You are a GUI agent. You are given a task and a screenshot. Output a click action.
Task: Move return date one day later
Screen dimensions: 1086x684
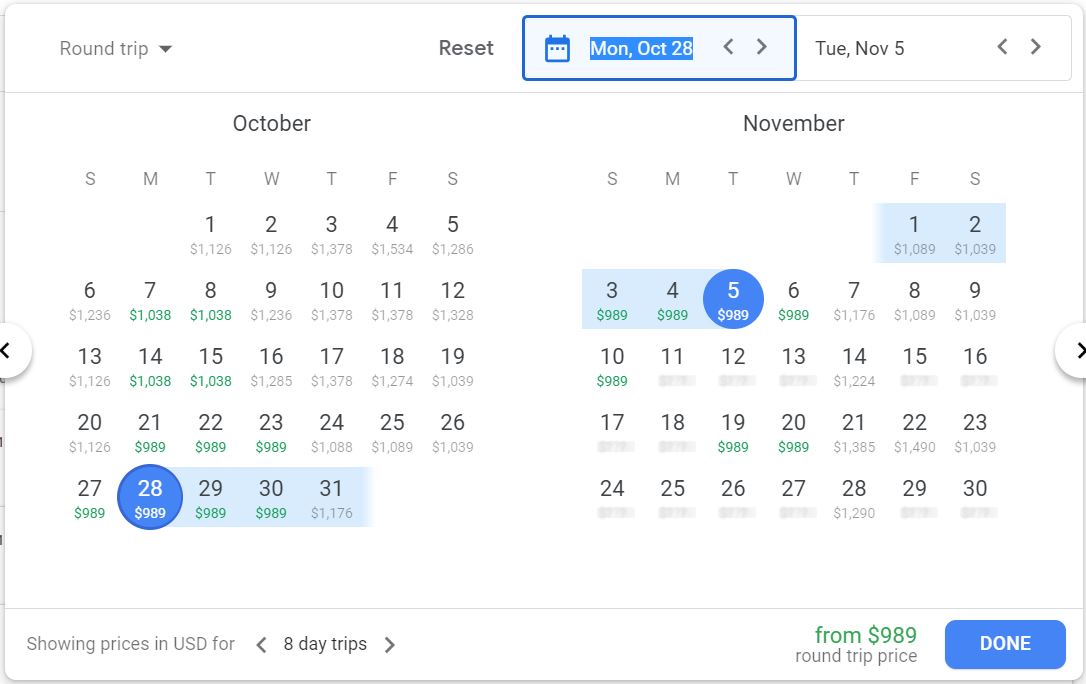1036,47
